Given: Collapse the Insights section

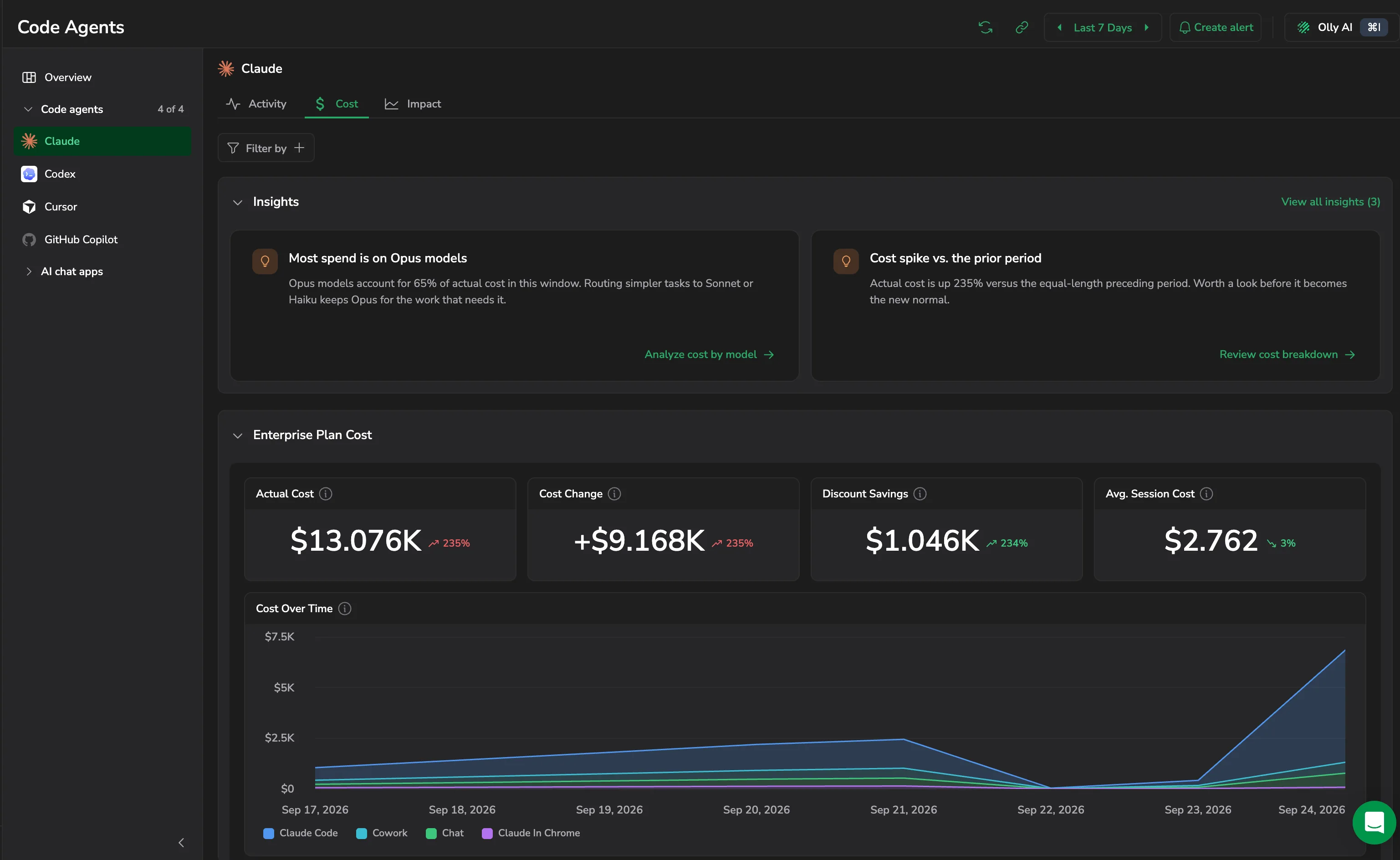Looking at the screenshot, I should [238, 203].
